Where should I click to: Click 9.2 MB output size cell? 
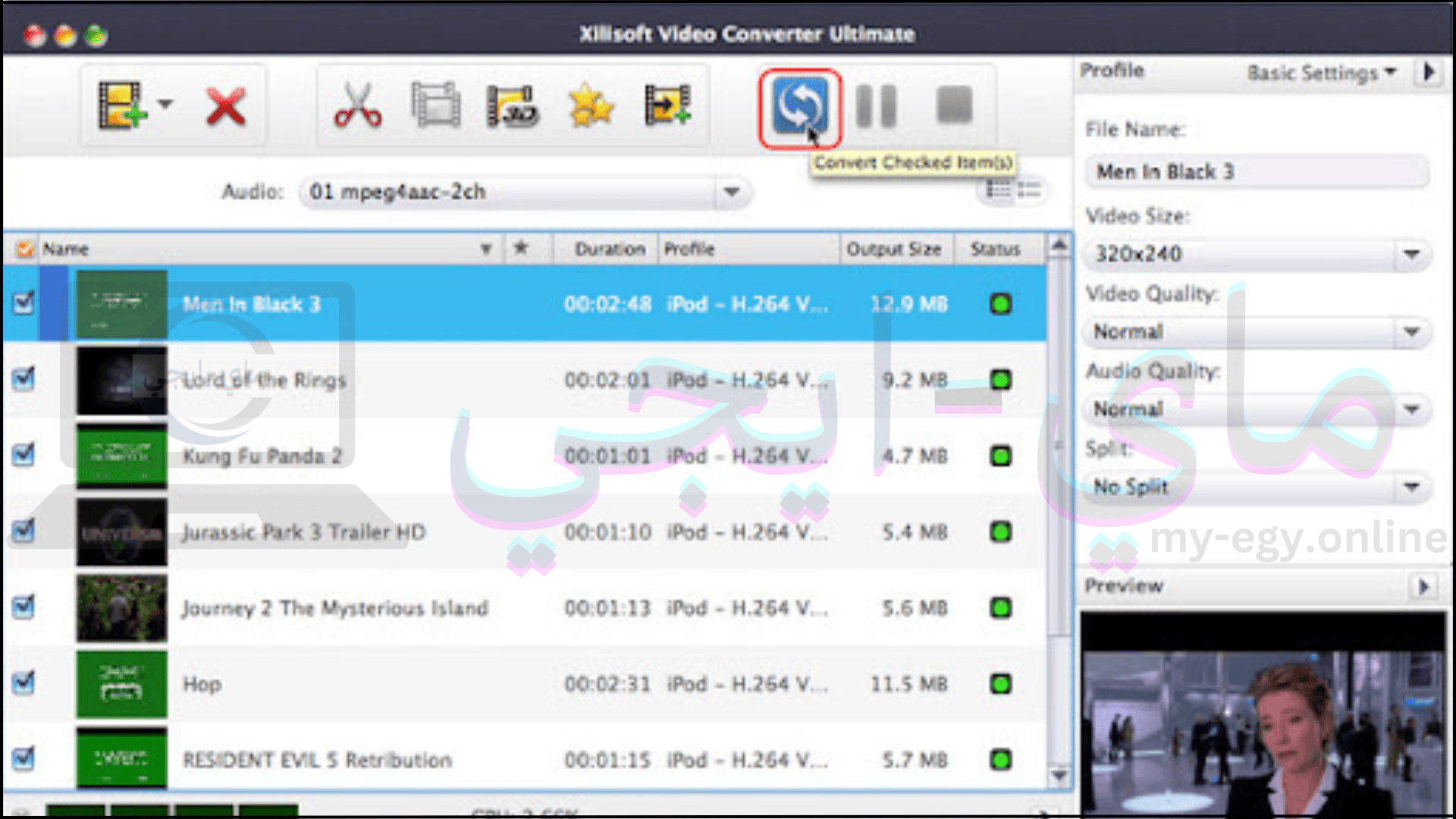pos(915,380)
